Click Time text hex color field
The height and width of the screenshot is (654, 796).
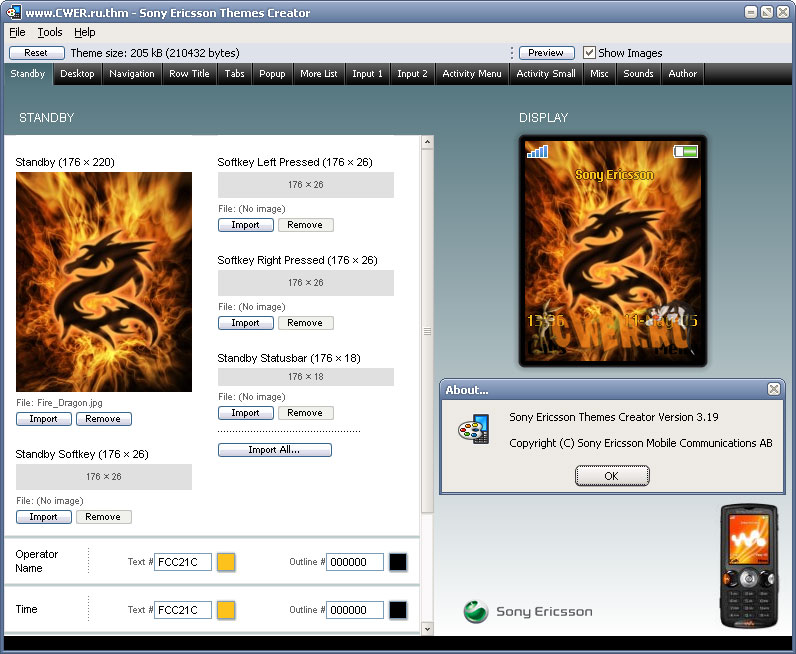point(183,610)
